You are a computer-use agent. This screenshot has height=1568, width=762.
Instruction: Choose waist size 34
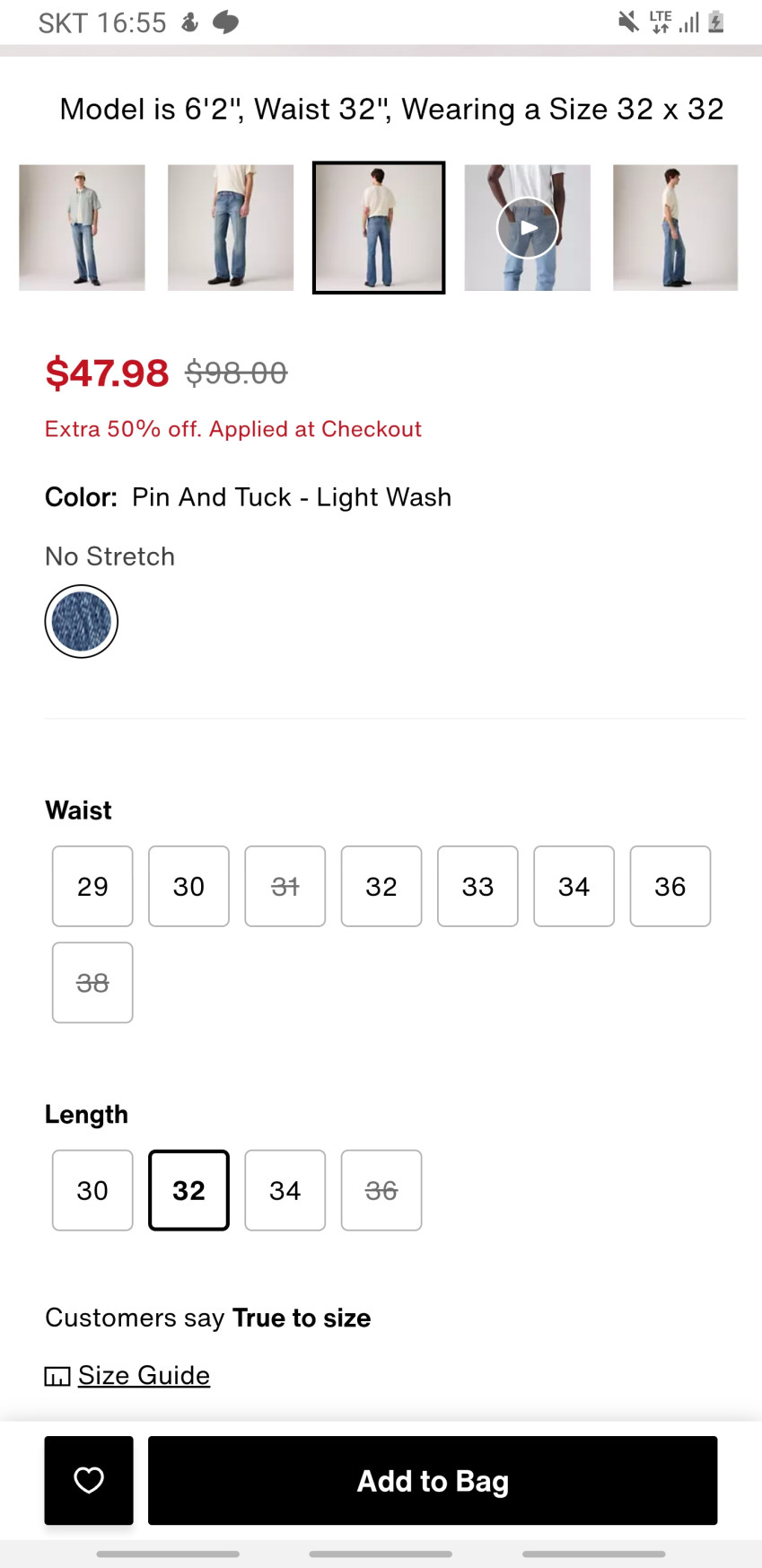coord(574,887)
